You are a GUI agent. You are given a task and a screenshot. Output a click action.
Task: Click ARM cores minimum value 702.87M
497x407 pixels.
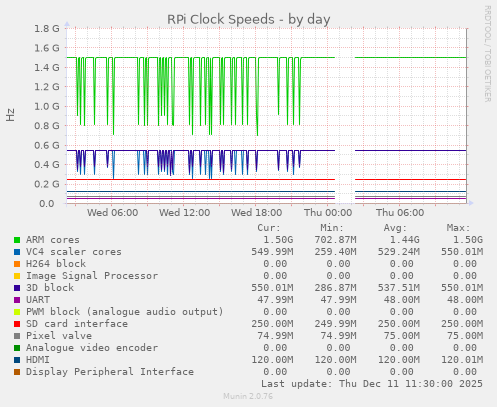tap(335, 240)
